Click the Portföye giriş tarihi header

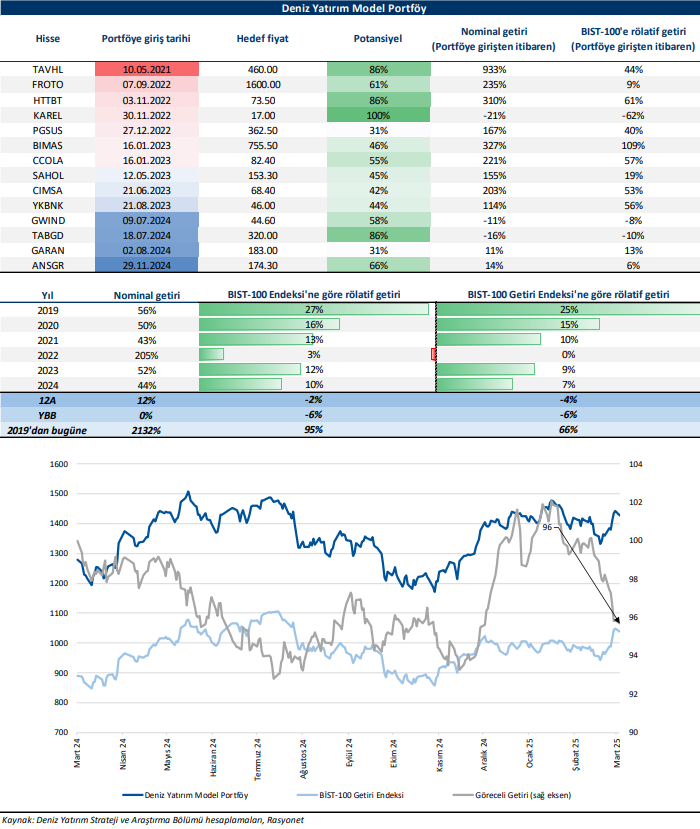146,39
